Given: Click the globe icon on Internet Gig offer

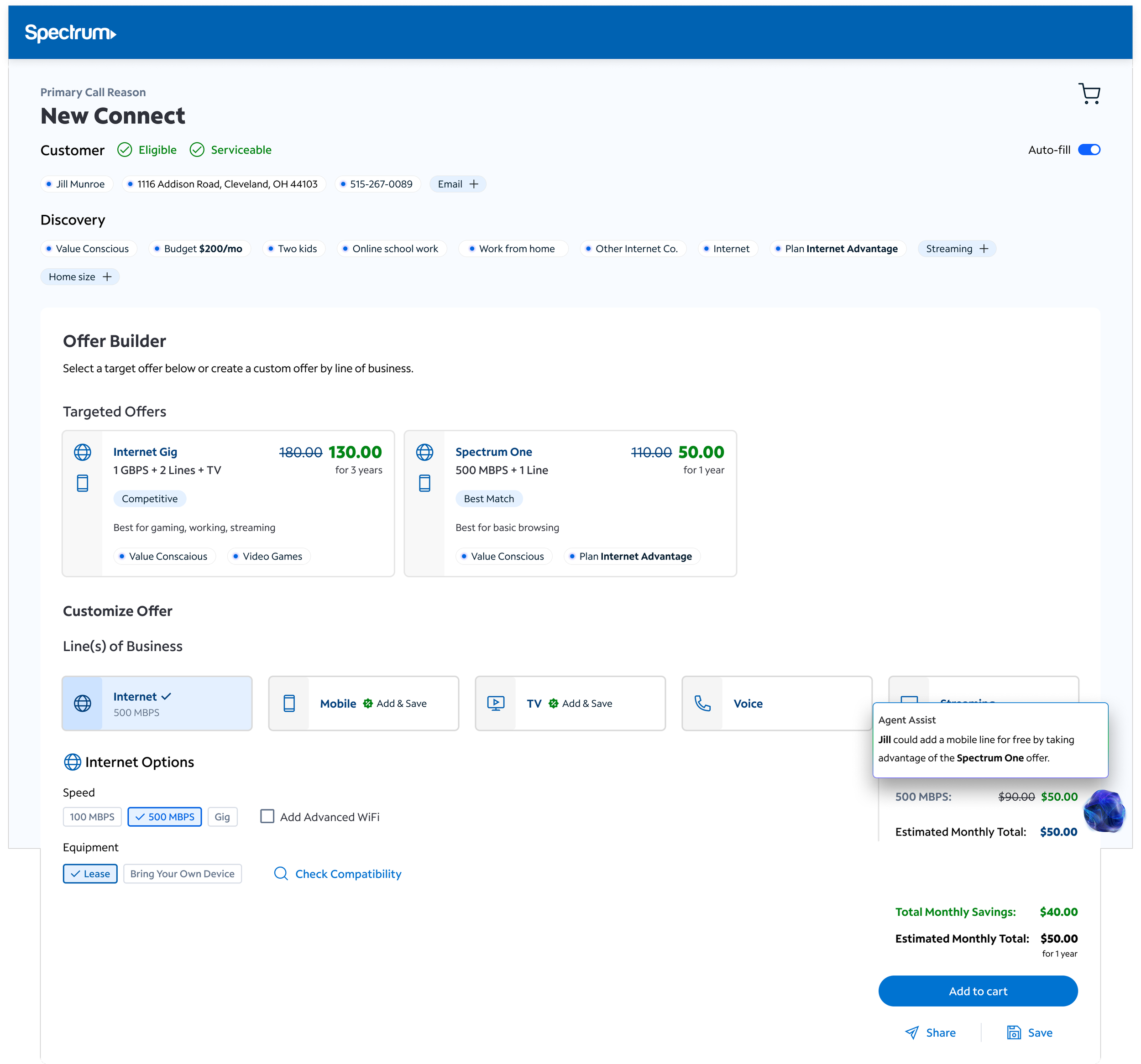Looking at the screenshot, I should (x=83, y=452).
